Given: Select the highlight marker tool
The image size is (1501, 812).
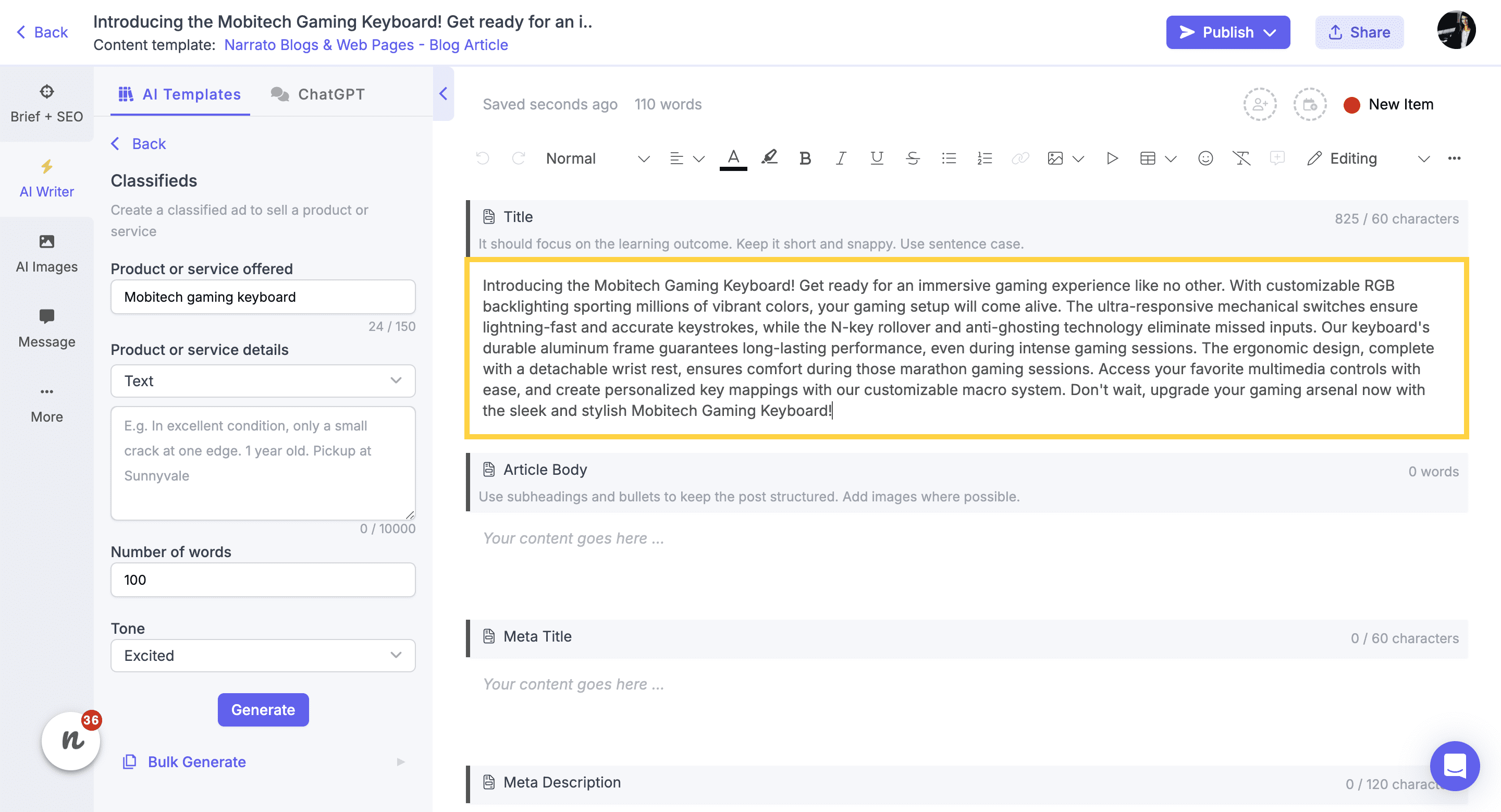Looking at the screenshot, I should click(x=769, y=158).
